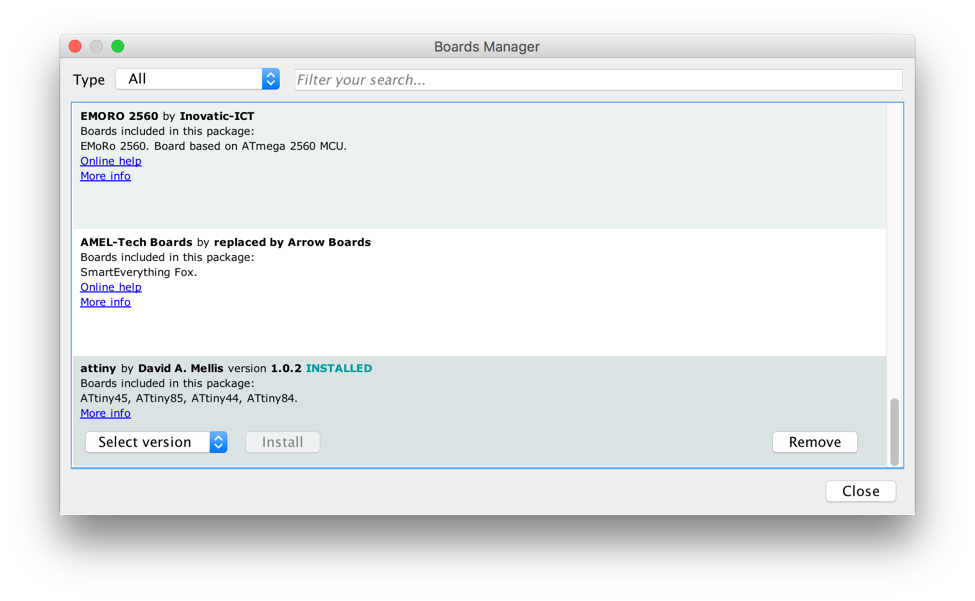Open Online help link for AMEL-Tech Boards
This screenshot has width=975, height=601.
111,287
